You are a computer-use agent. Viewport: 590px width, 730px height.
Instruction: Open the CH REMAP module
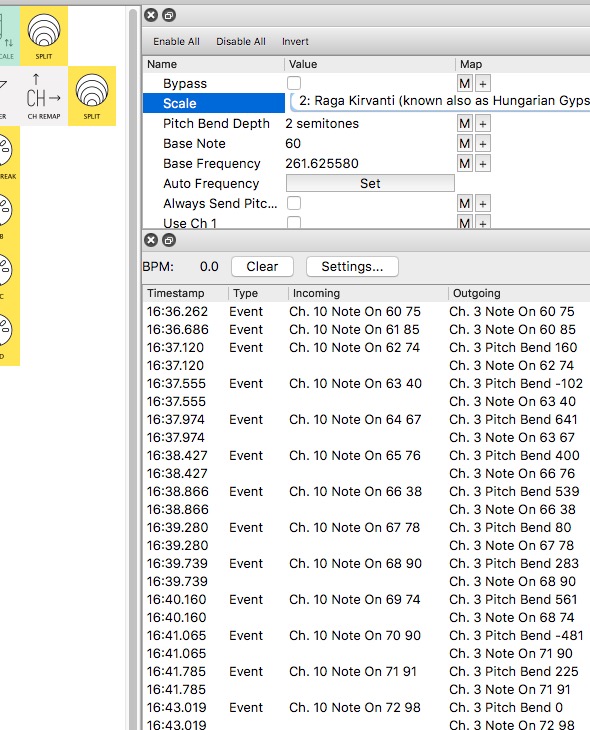[x=44, y=96]
